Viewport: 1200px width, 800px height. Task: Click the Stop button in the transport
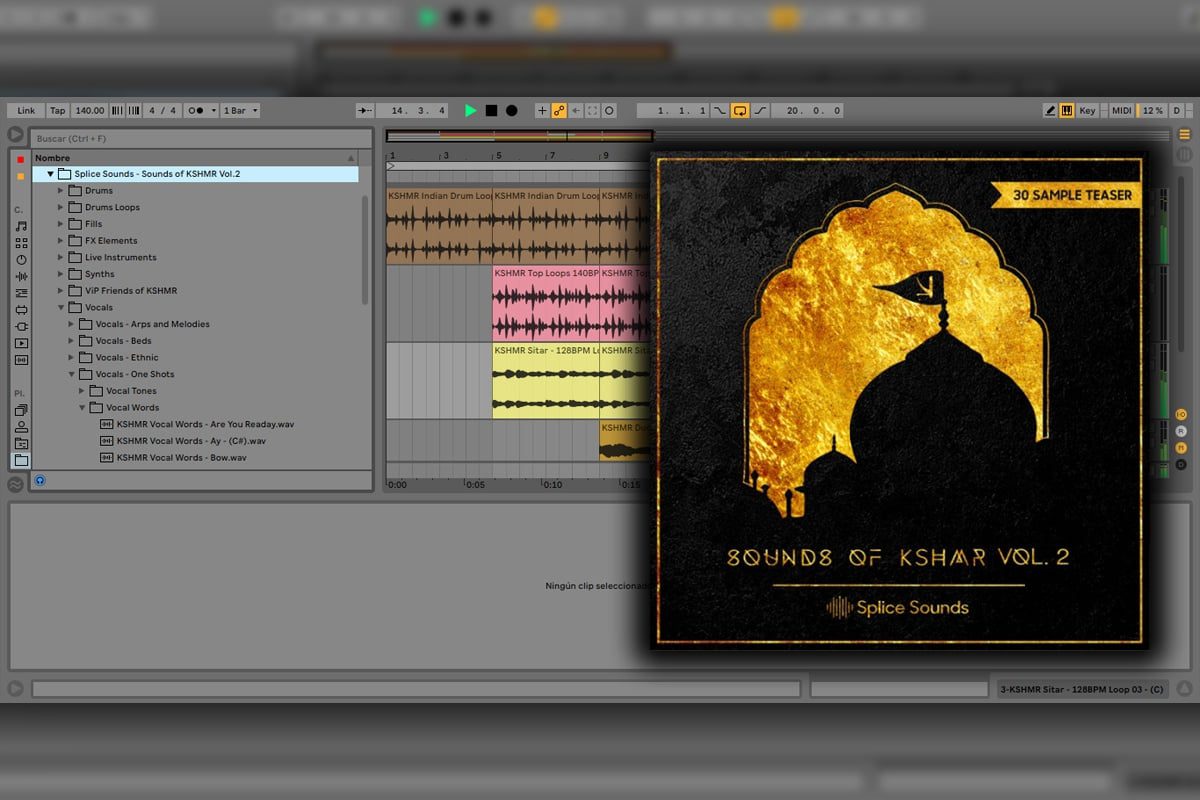click(491, 111)
